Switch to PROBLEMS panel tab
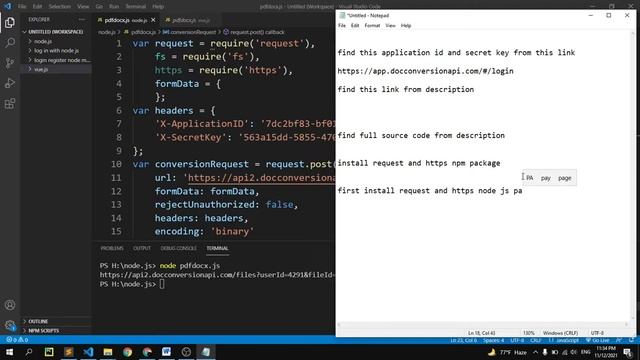The height and width of the screenshot is (360, 640). (112, 248)
